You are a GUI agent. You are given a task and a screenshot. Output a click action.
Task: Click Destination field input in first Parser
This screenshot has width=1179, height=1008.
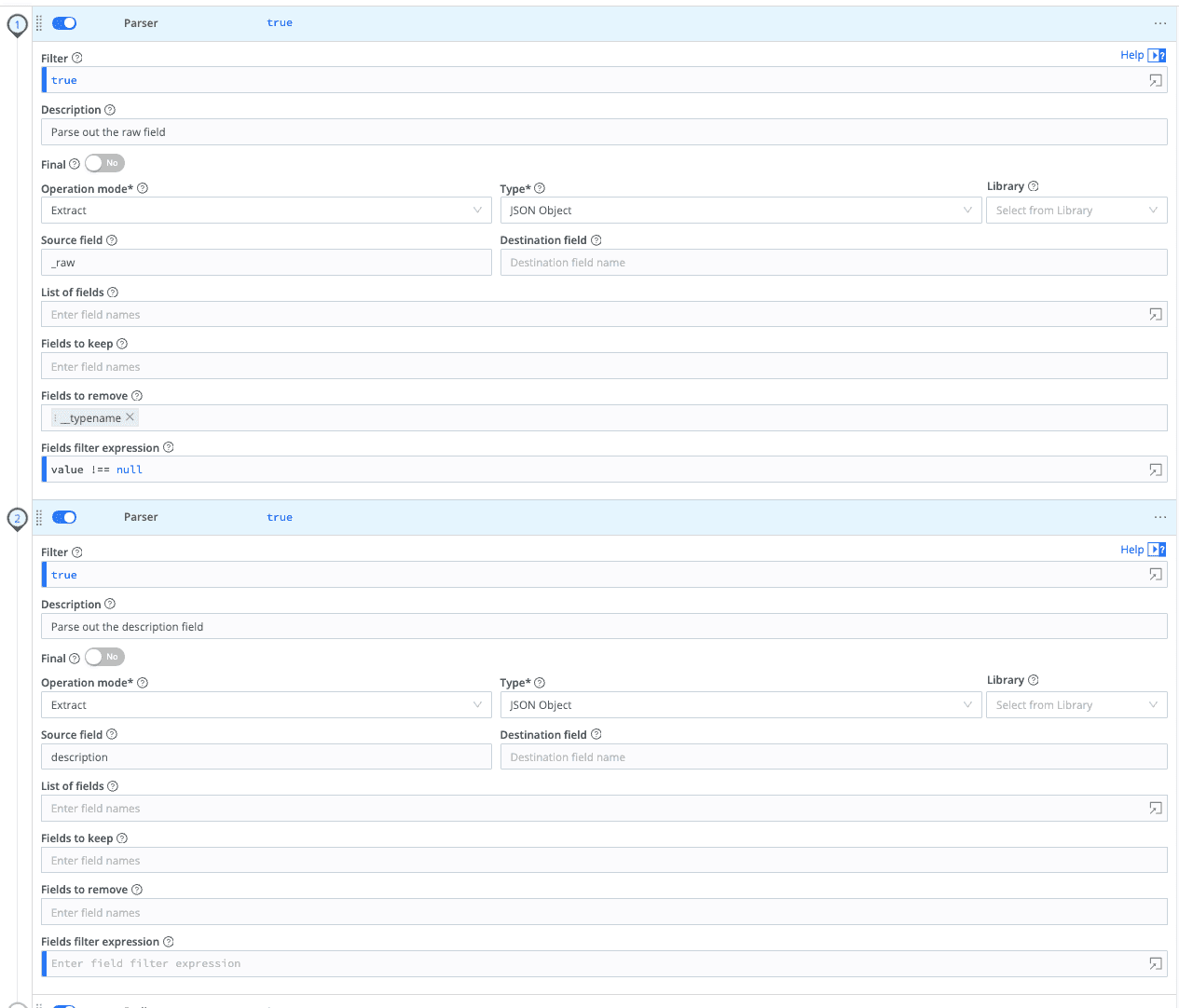point(832,263)
